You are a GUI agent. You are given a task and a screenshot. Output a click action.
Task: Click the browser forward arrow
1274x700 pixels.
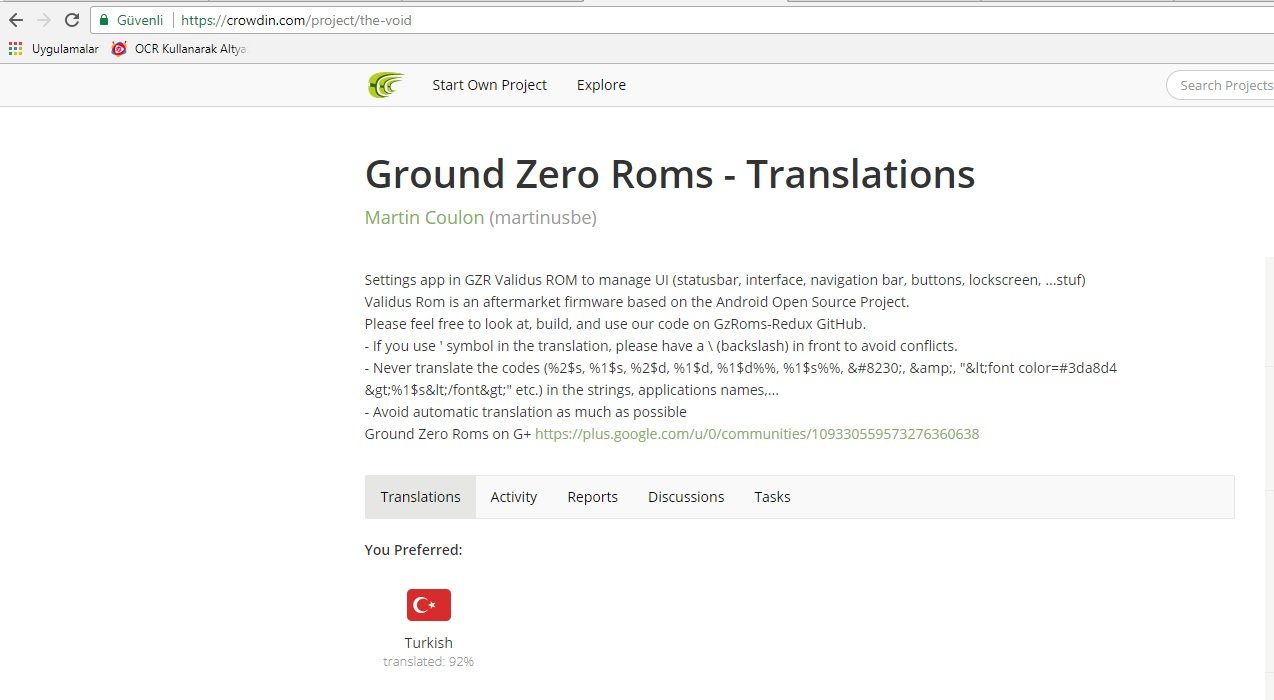coord(44,20)
